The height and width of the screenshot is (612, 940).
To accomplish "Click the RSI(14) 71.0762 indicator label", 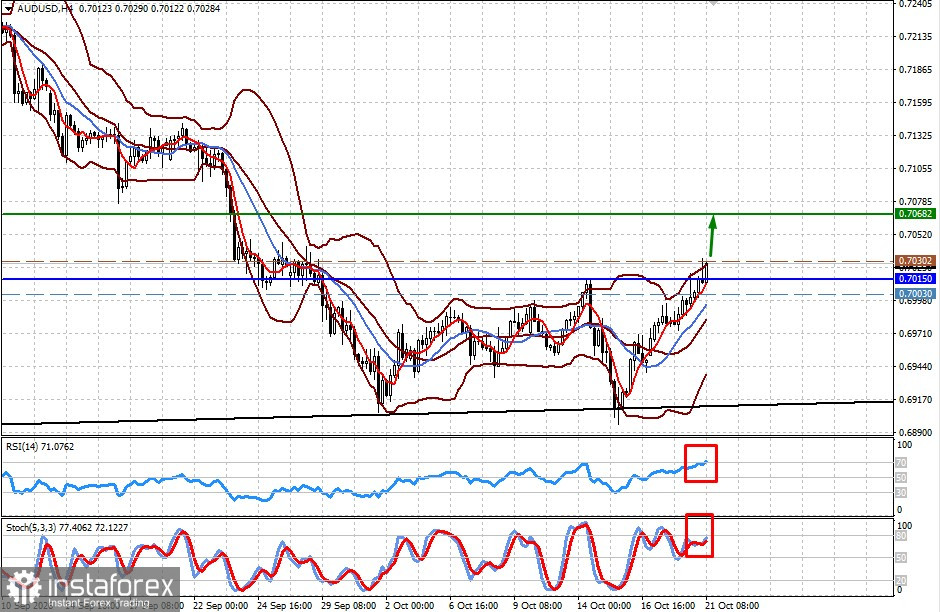I will pos(40,447).
